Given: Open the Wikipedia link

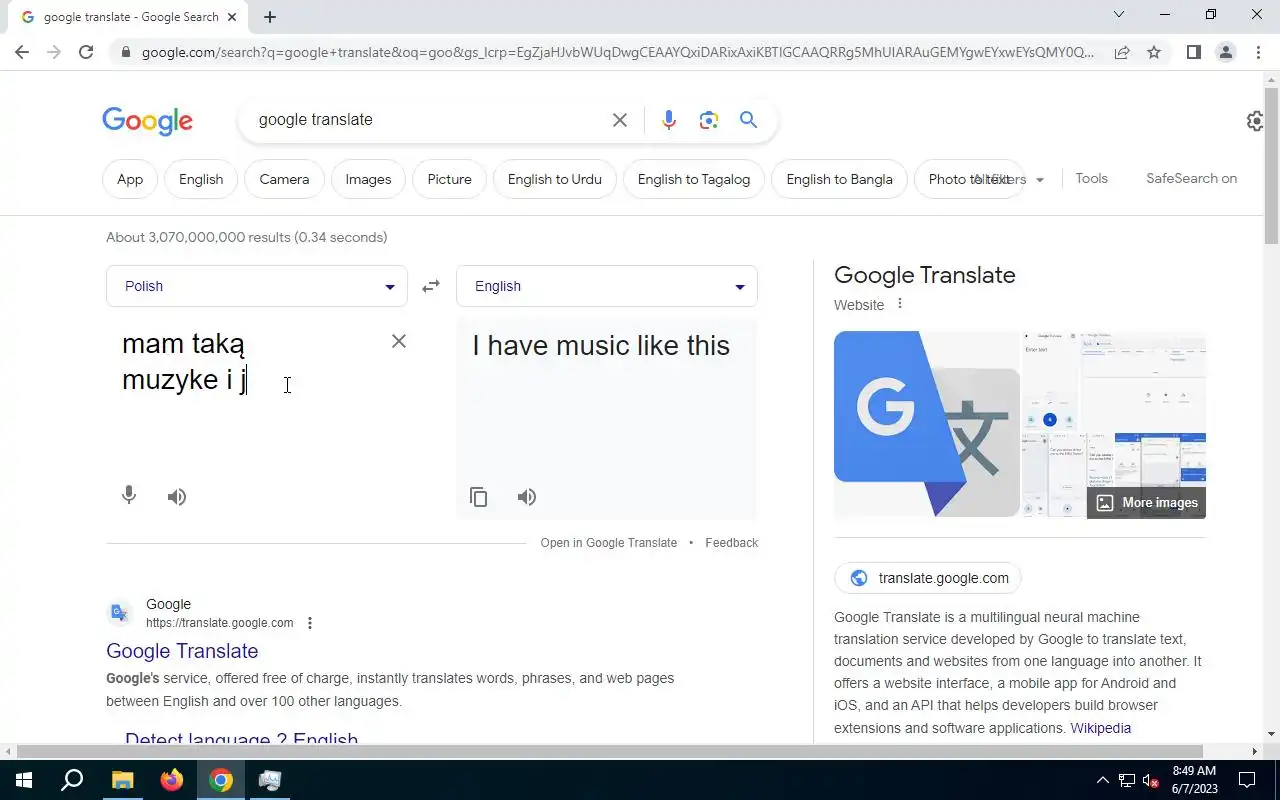Looking at the screenshot, I should point(1101,728).
